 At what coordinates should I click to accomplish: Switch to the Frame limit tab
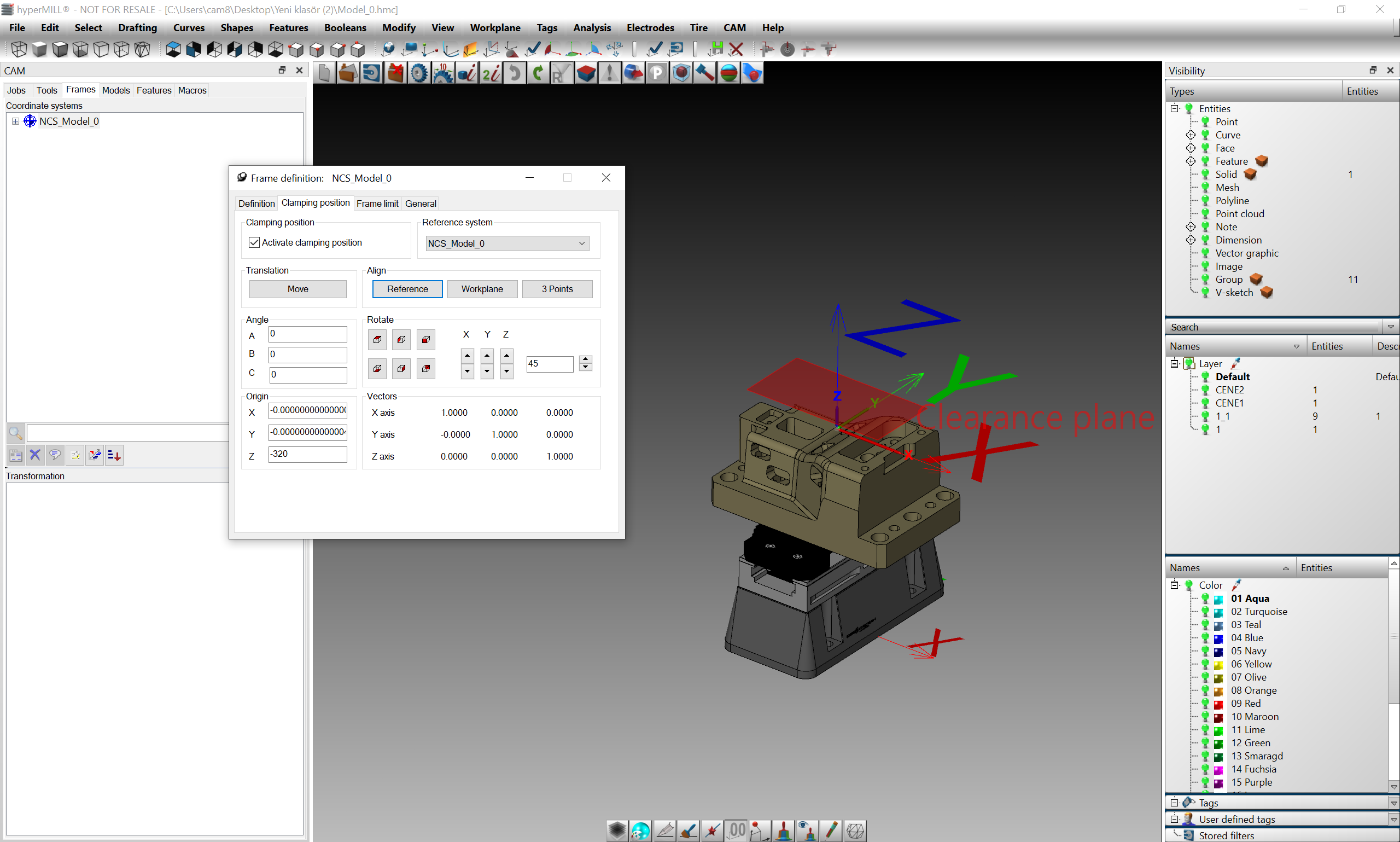pos(377,203)
